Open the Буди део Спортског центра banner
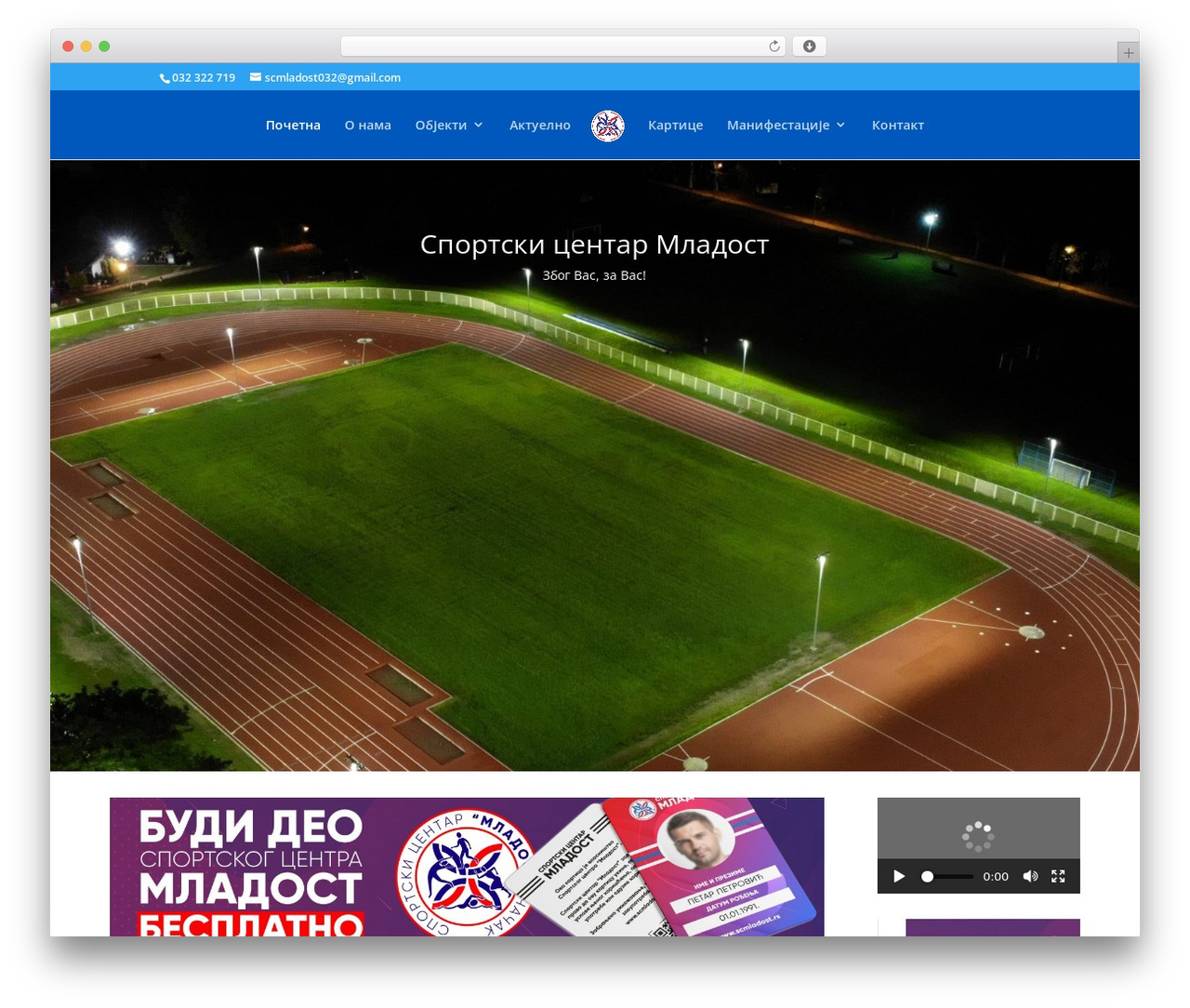The height and width of the screenshot is (1008, 1190). [x=467, y=867]
